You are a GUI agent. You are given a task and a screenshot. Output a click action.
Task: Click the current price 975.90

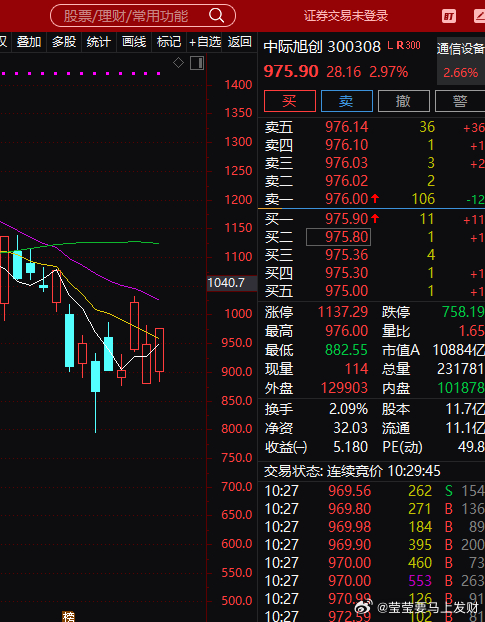click(291, 72)
